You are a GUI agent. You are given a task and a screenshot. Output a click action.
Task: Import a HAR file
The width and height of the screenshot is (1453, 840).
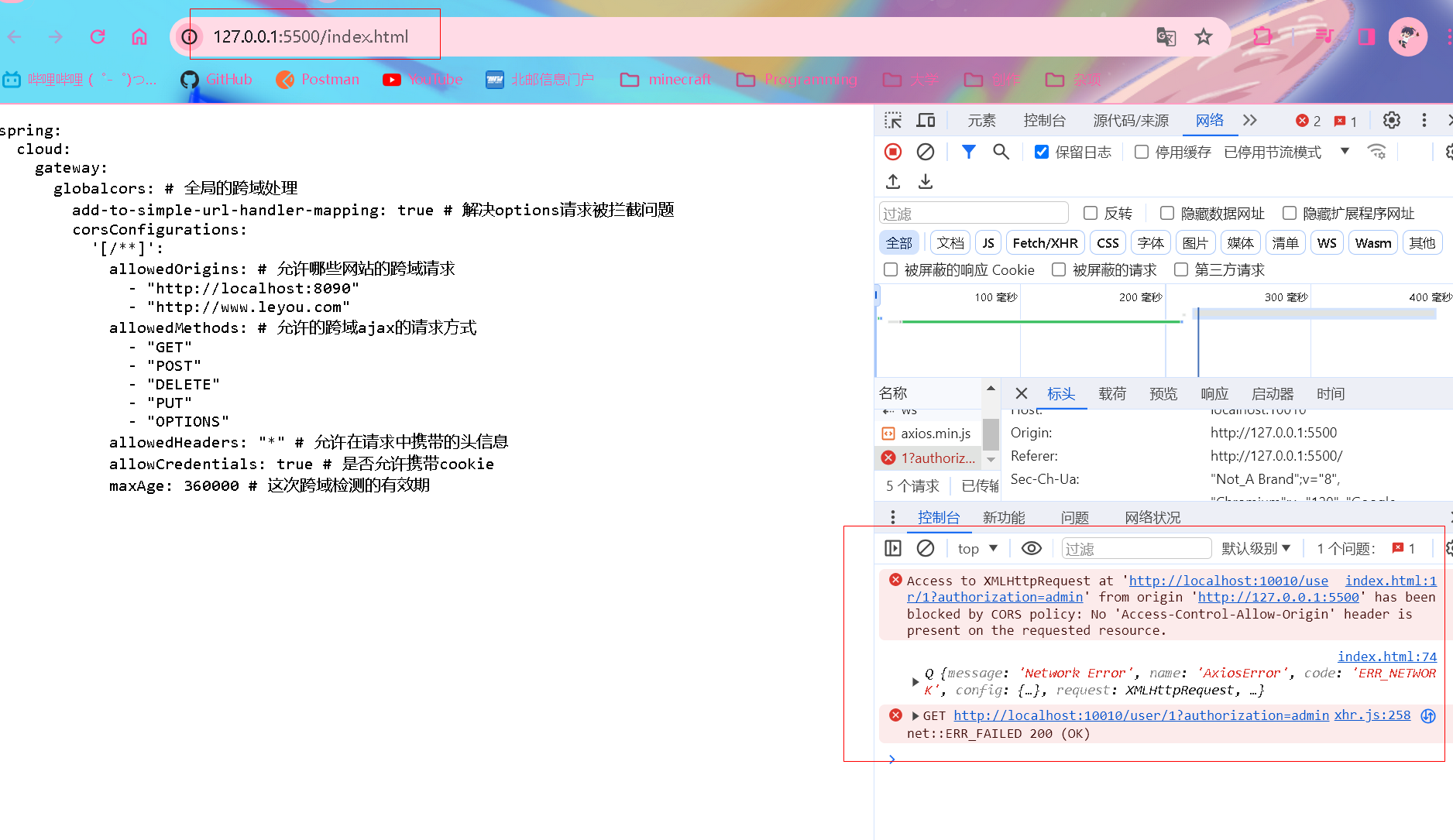[x=893, y=181]
